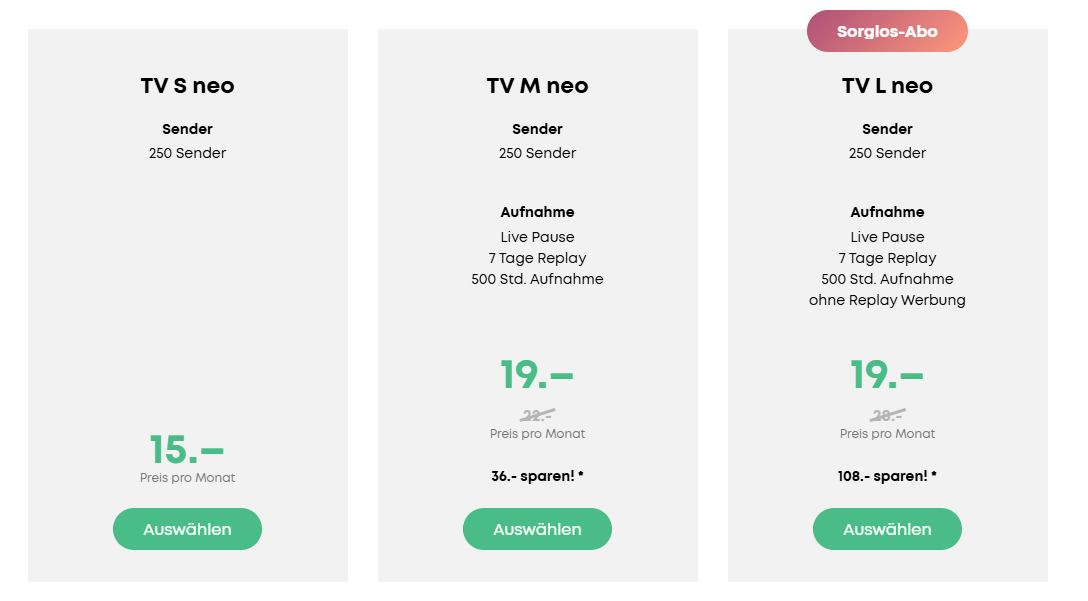Click the TV S neo heading
Viewport: 1088px width, 601px height.
coord(187,86)
